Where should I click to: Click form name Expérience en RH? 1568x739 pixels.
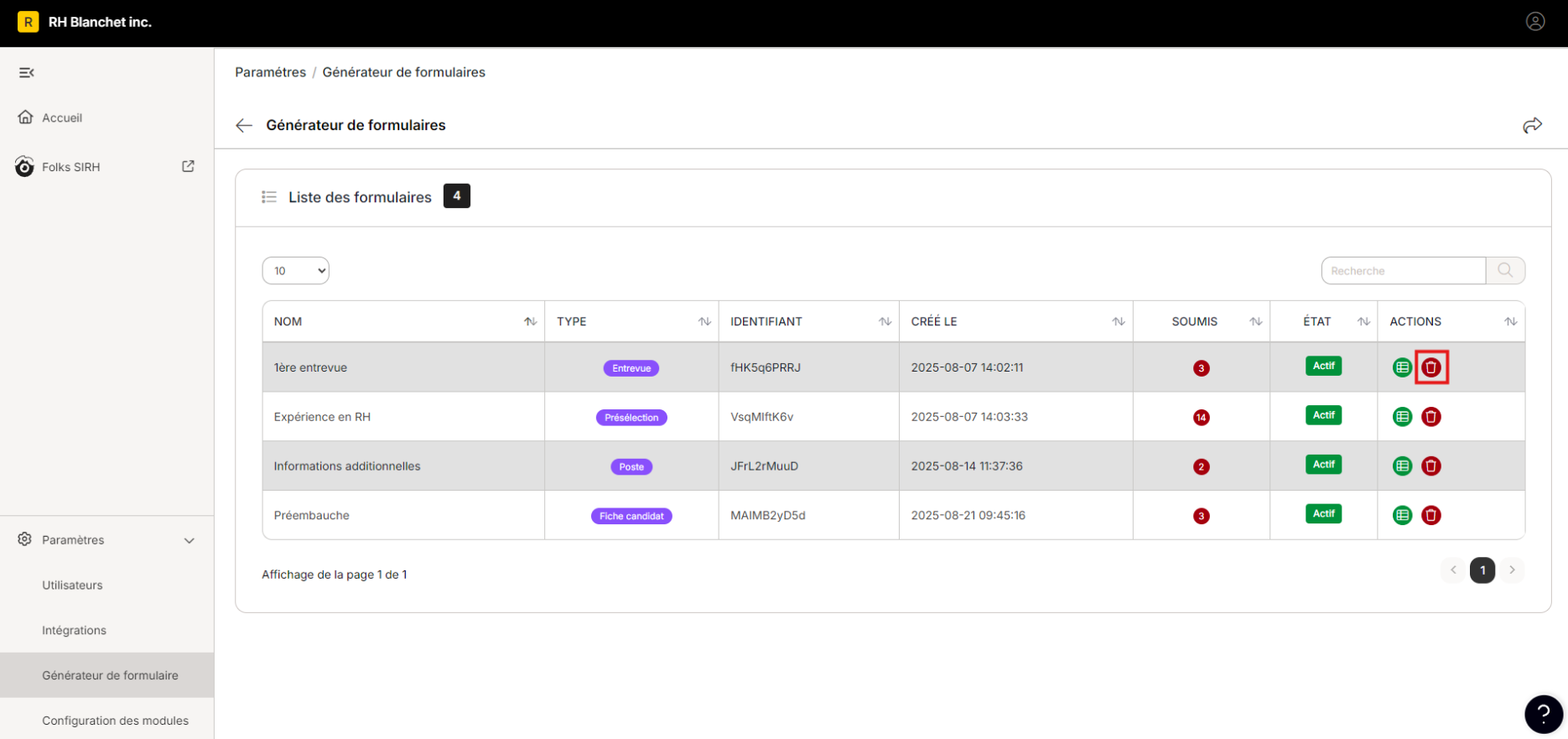pos(322,417)
